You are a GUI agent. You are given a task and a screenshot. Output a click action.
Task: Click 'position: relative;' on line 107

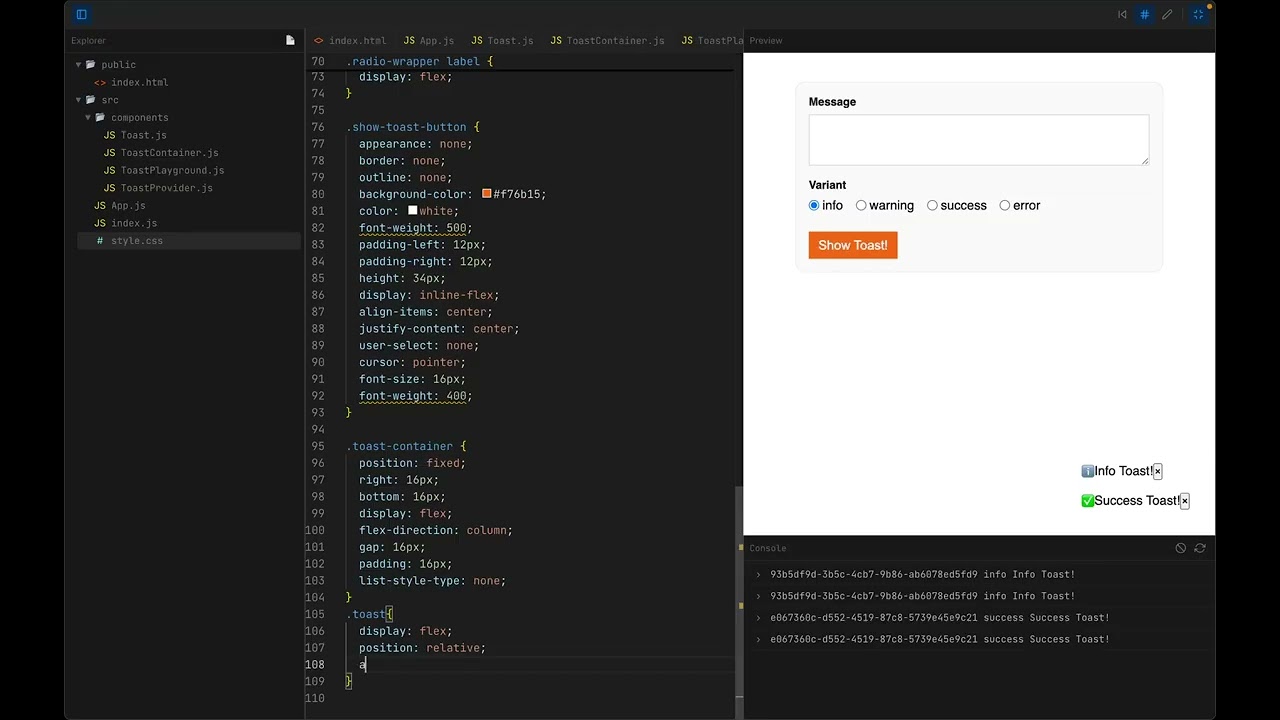pyautogui.click(x=422, y=648)
